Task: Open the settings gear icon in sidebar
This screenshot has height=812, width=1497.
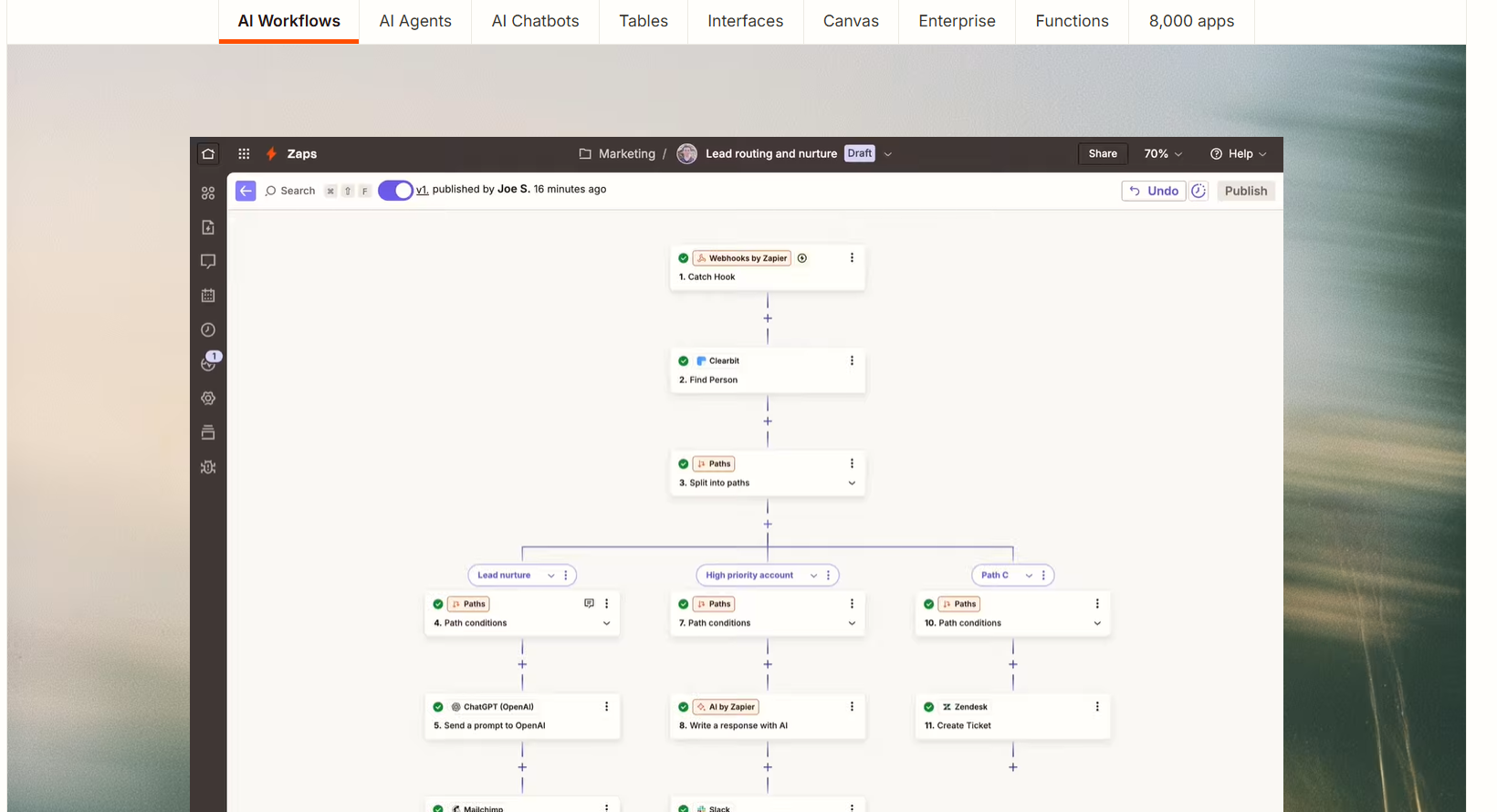Action: click(x=208, y=399)
